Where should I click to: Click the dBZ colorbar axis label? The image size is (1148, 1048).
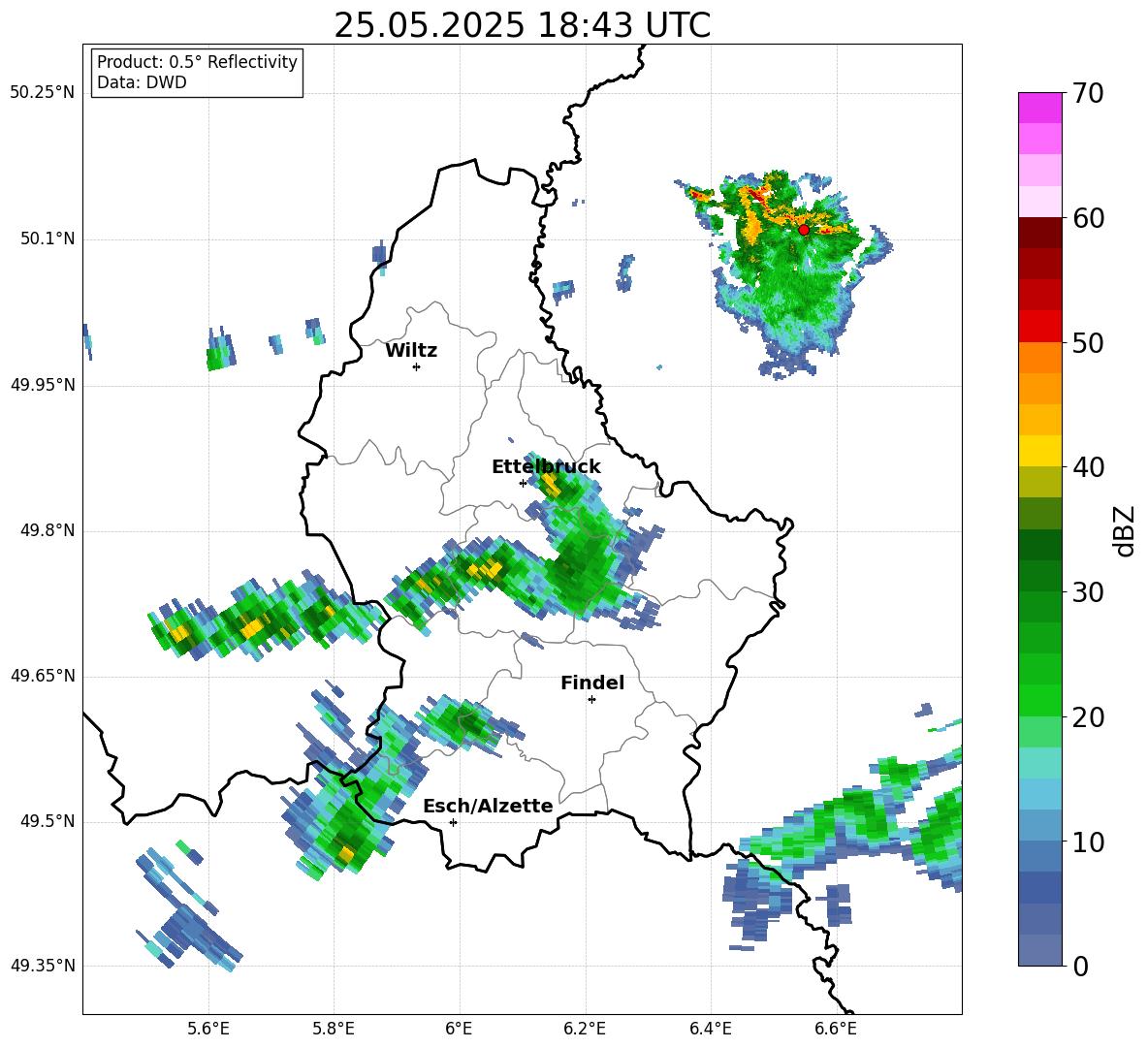[x=1125, y=530]
